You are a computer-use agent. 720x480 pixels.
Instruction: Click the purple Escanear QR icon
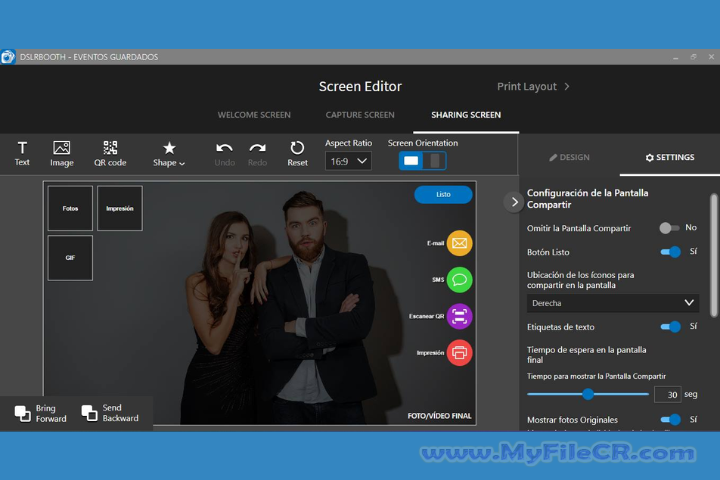459,316
